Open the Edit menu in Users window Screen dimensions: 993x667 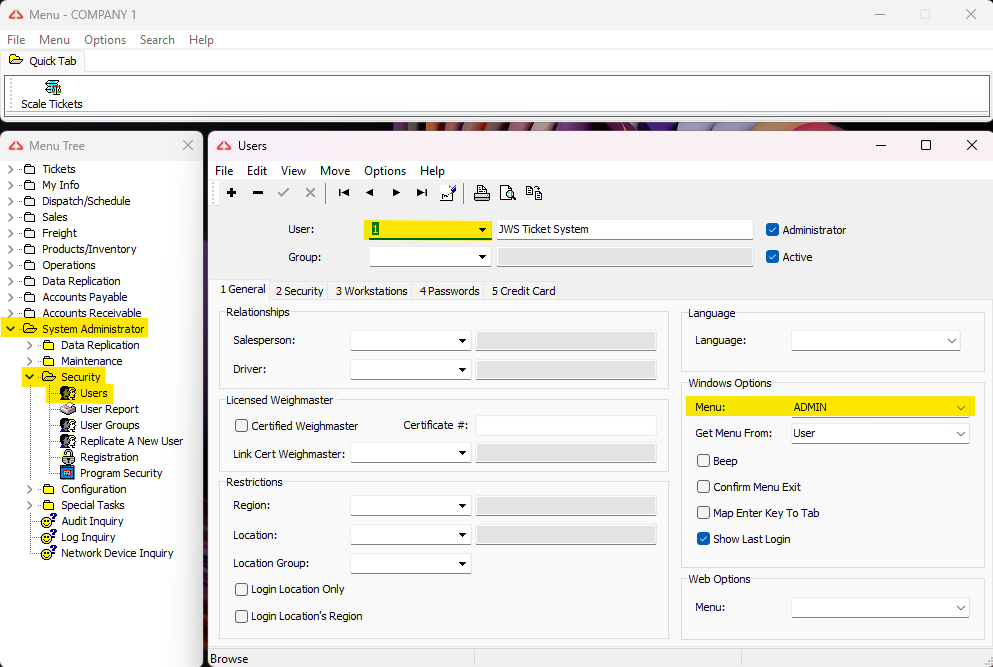[256, 171]
